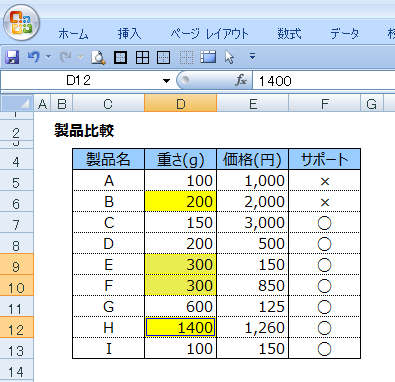Switch to the 数式 ribbon tab

[289, 34]
